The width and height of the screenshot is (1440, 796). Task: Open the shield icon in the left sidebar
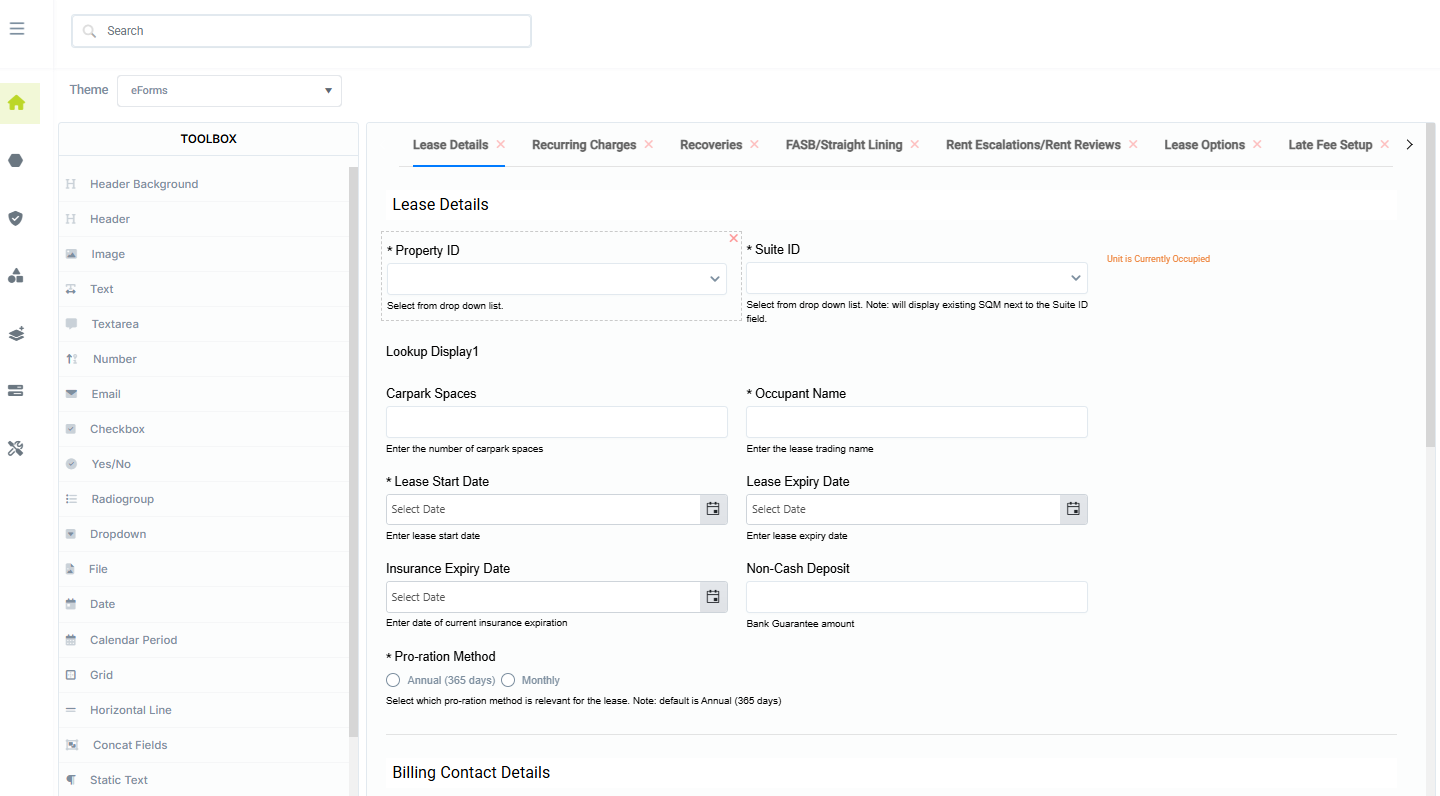click(x=15, y=218)
